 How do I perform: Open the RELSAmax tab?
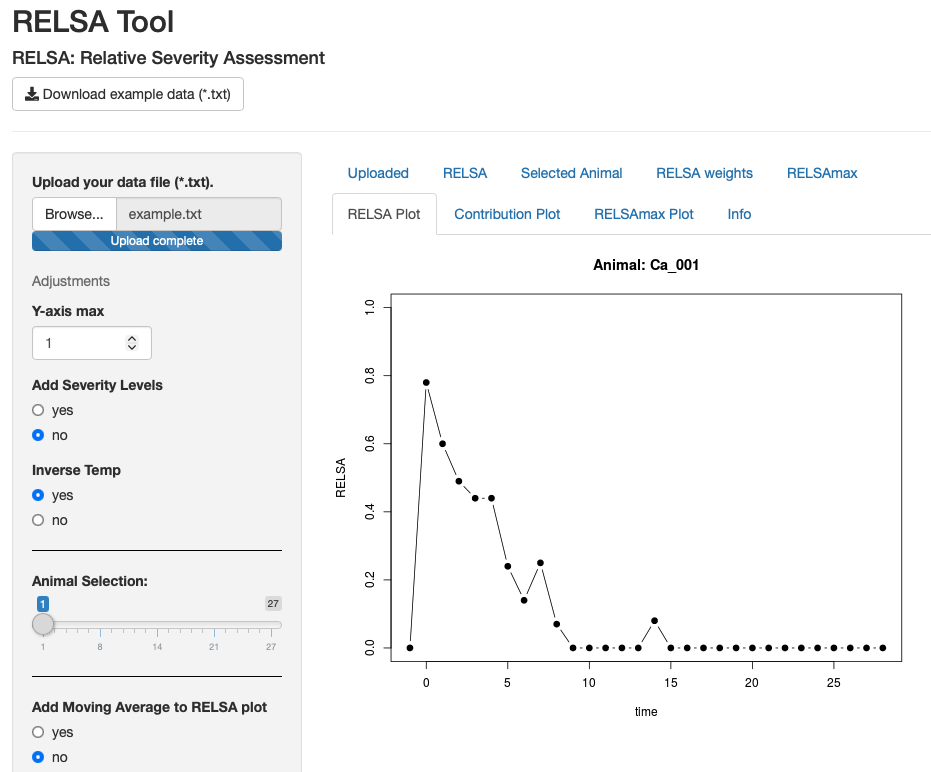(x=822, y=173)
